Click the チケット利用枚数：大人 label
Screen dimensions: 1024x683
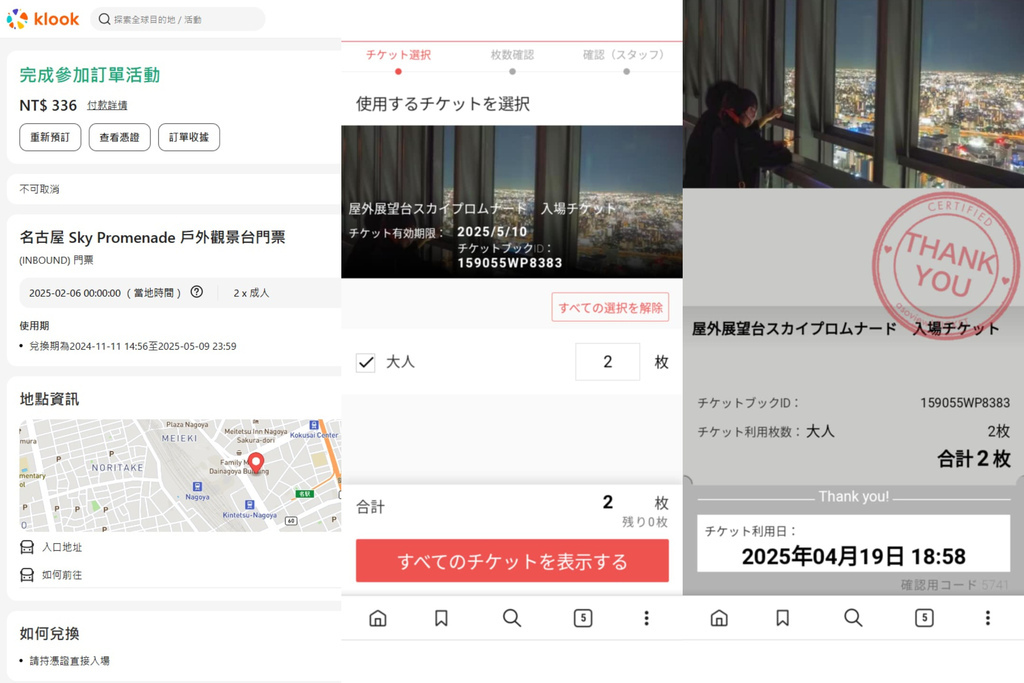(x=766, y=432)
